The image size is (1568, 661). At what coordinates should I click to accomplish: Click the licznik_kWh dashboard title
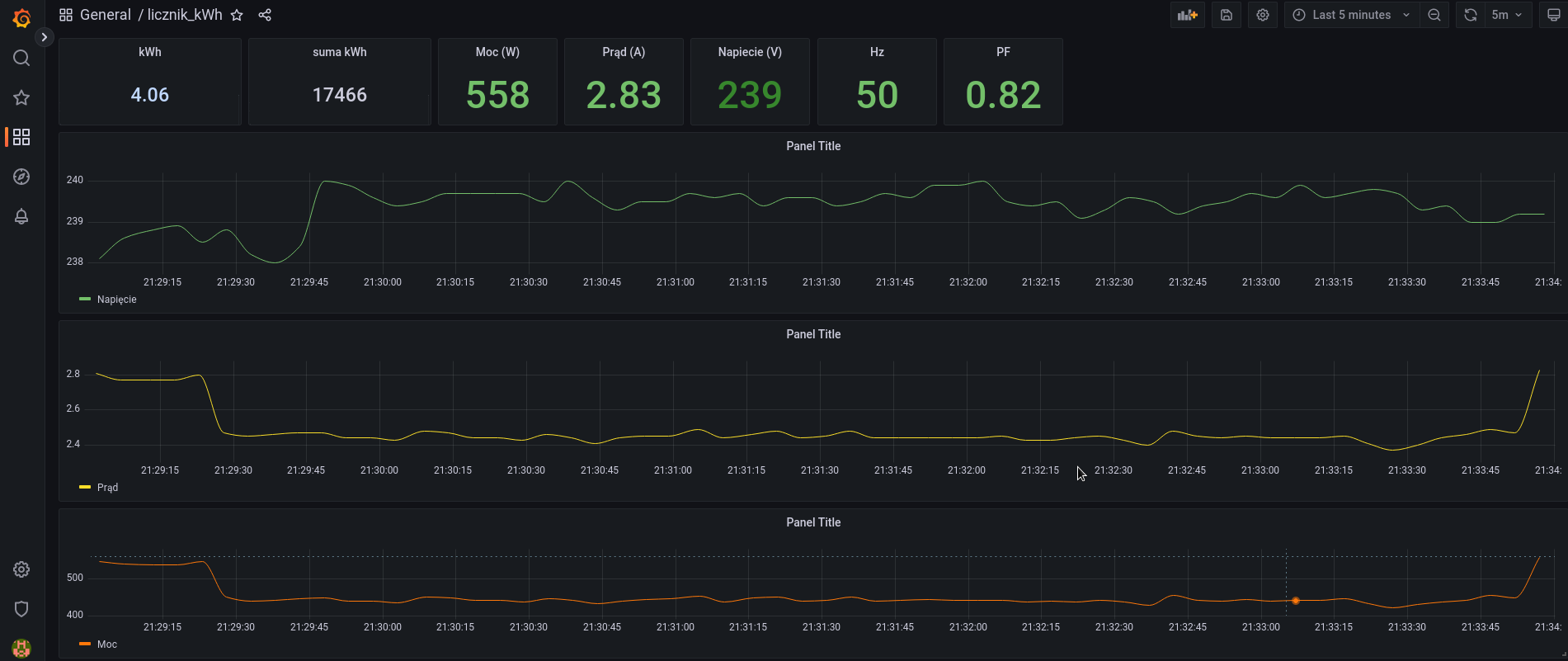[x=185, y=15]
